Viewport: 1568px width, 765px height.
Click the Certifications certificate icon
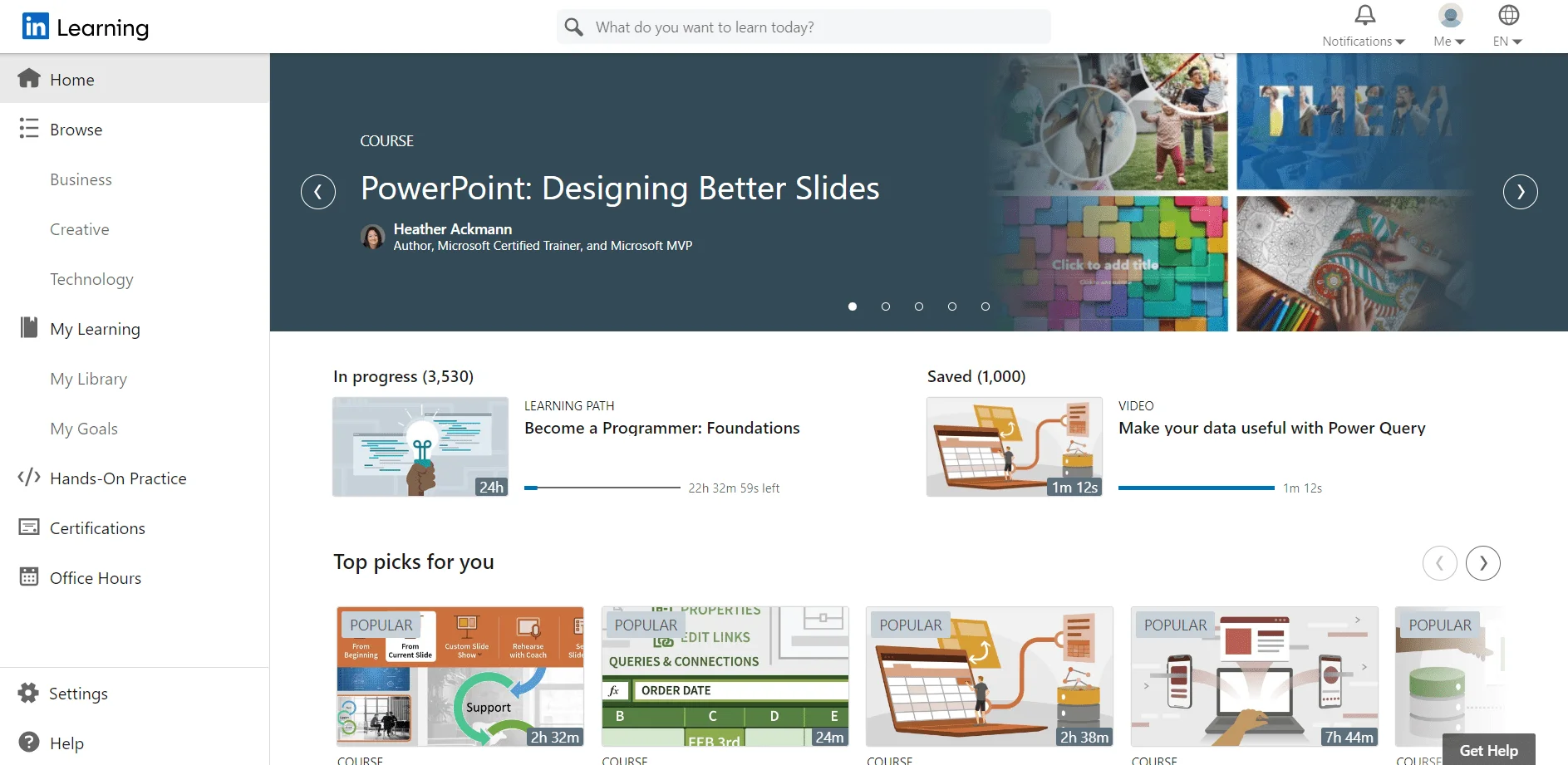[29, 527]
